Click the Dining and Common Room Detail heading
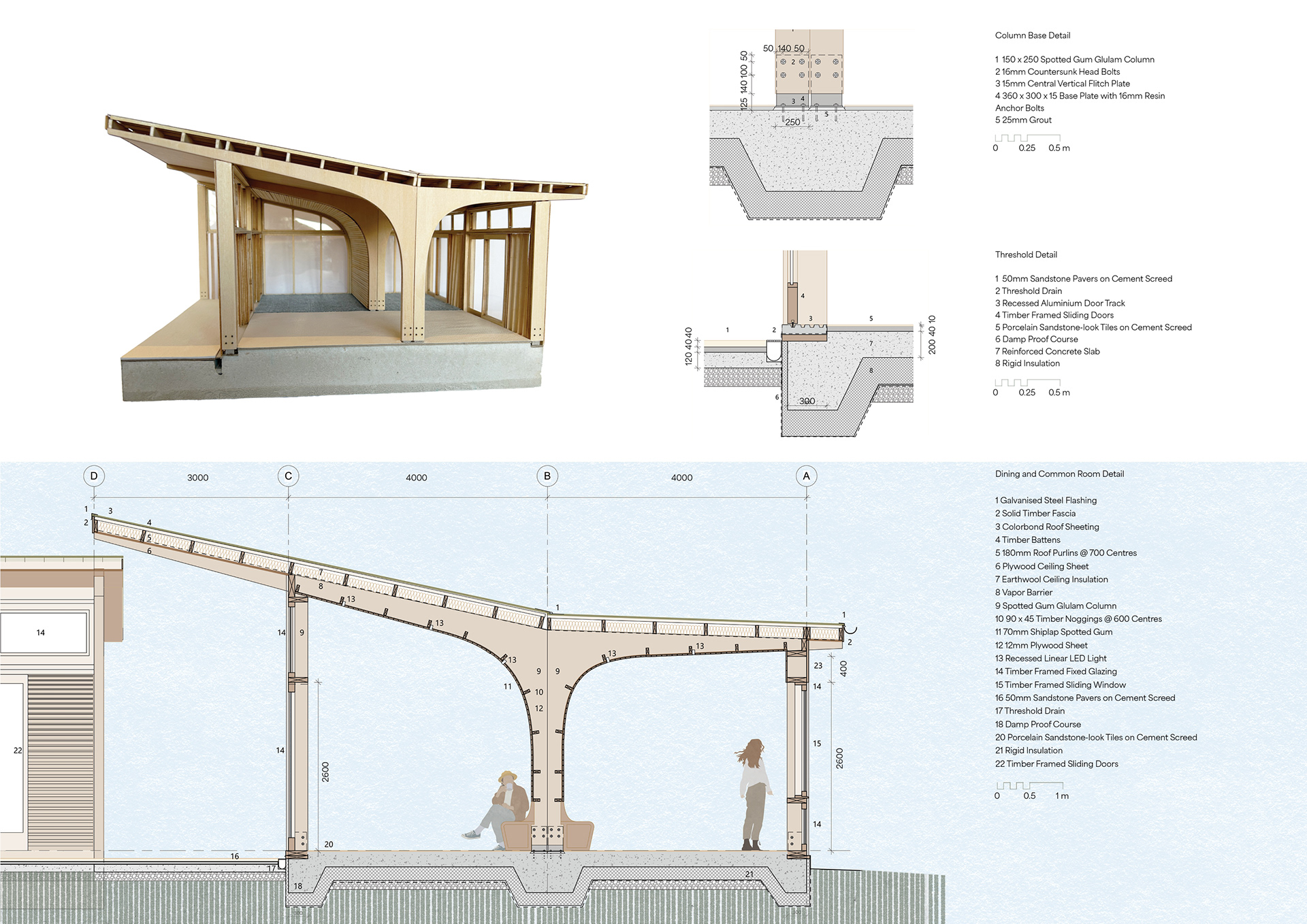The height and width of the screenshot is (924, 1307). pos(1059,474)
